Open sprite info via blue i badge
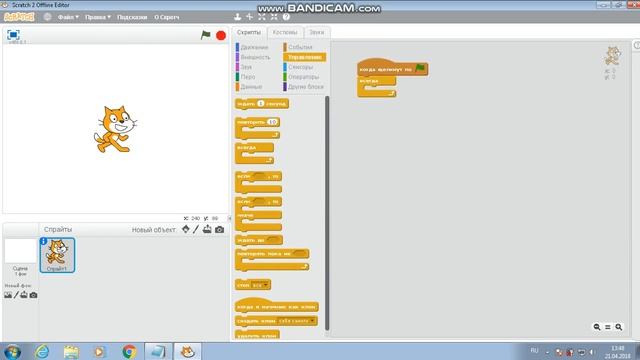Viewport: 640px width, 360px height. point(44,241)
